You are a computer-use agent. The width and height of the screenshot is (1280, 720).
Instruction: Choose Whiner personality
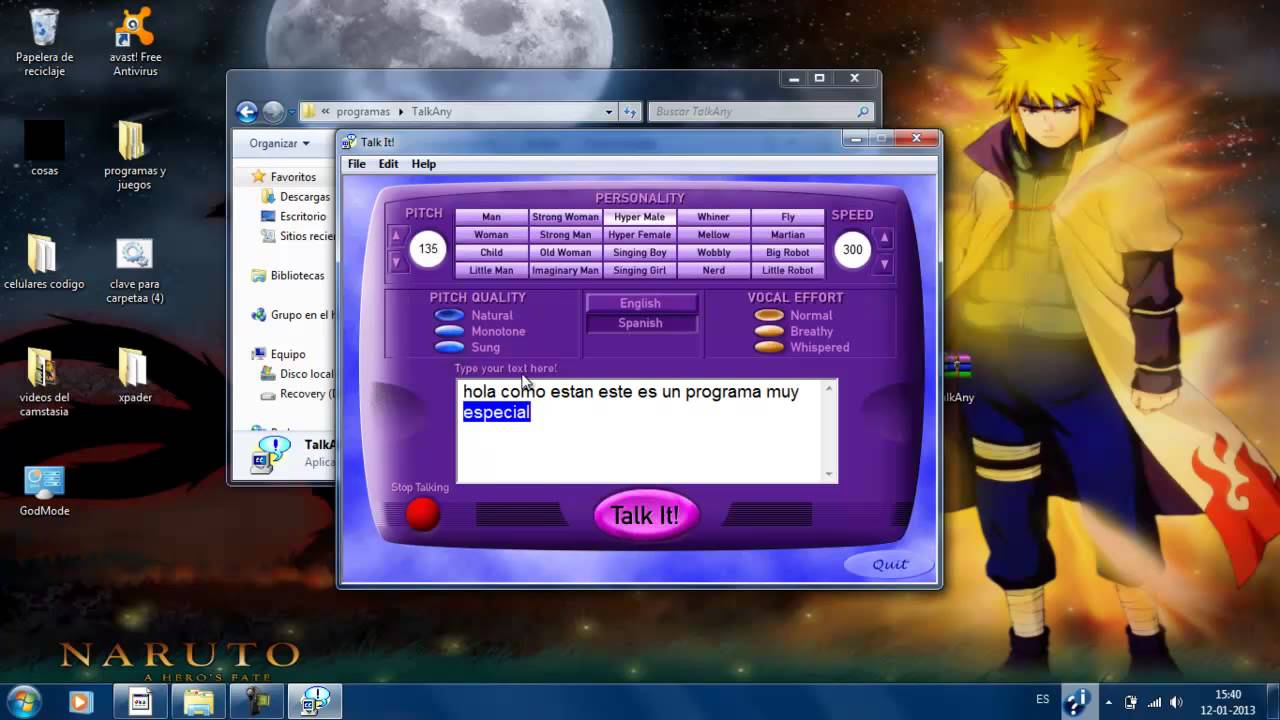pyautogui.click(x=714, y=217)
